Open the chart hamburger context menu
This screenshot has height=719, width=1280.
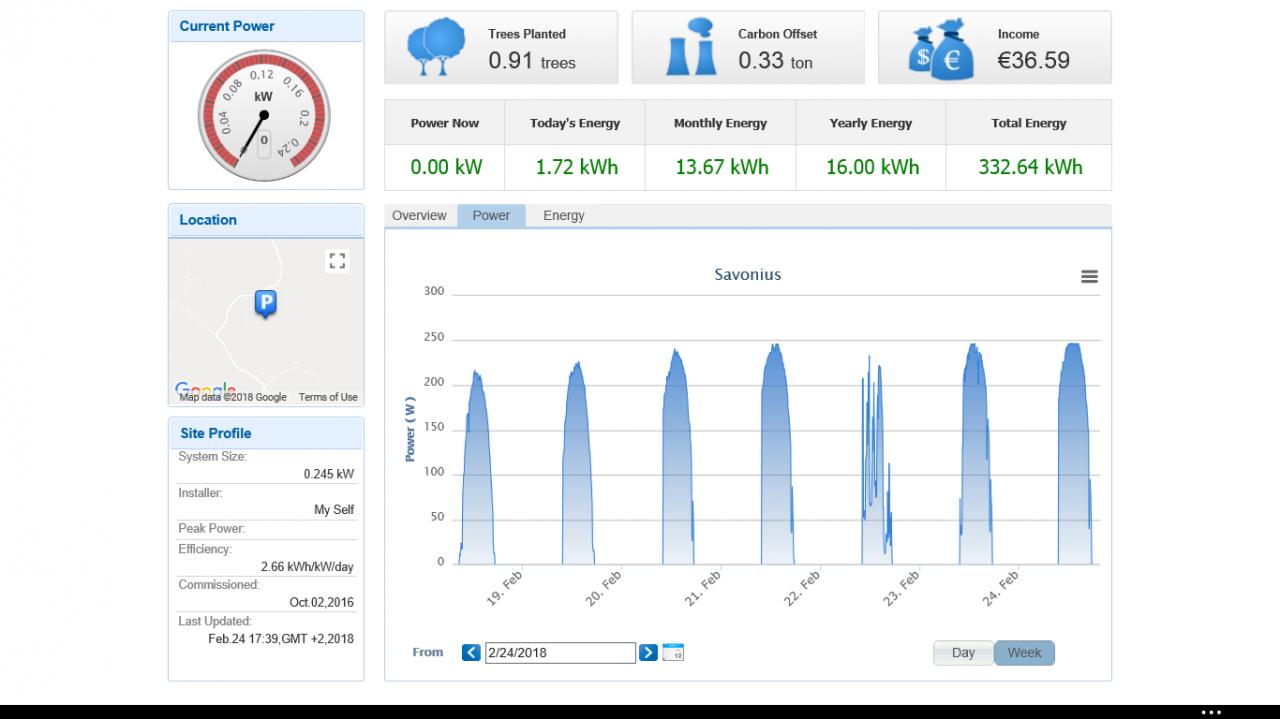point(1089,277)
